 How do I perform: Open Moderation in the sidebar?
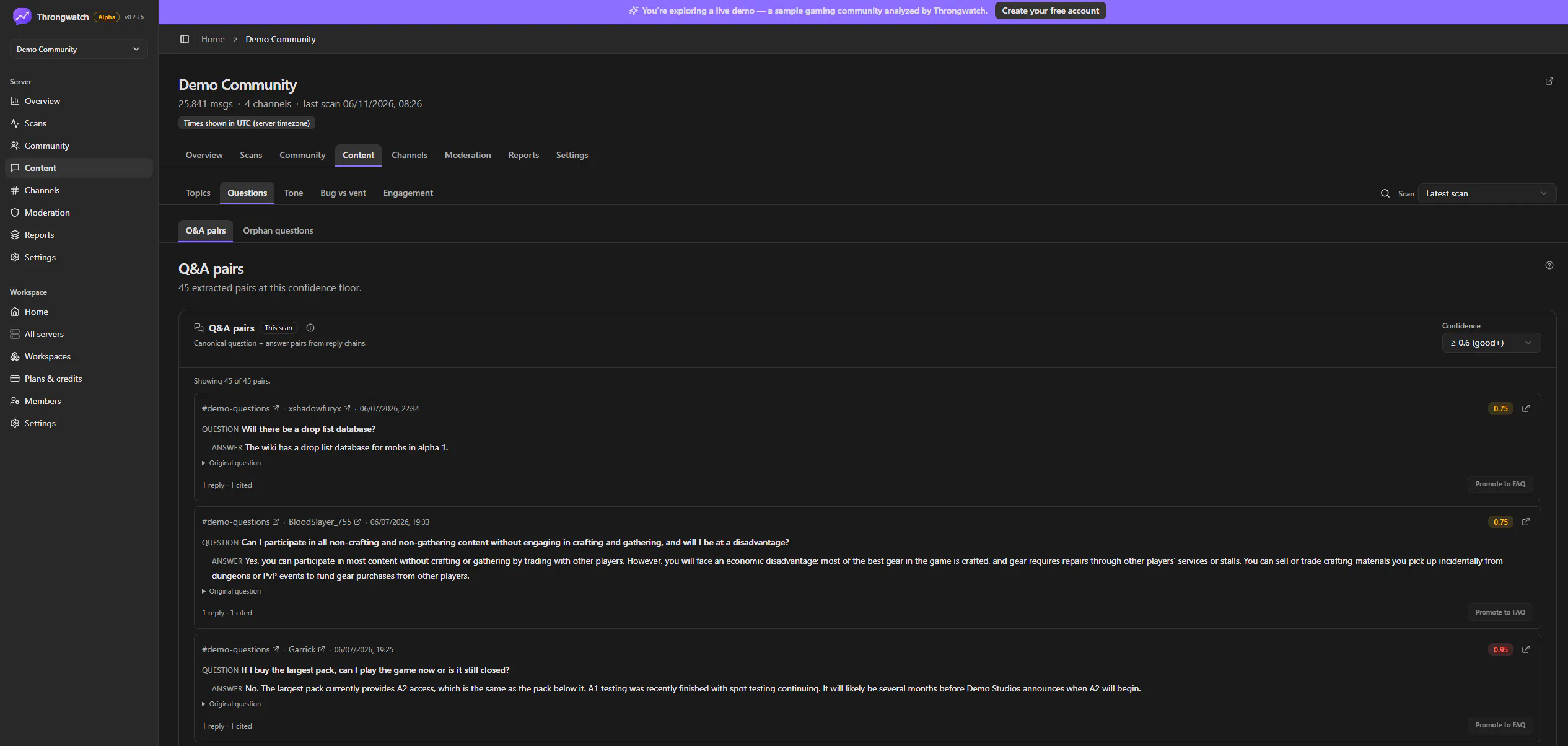coord(79,213)
